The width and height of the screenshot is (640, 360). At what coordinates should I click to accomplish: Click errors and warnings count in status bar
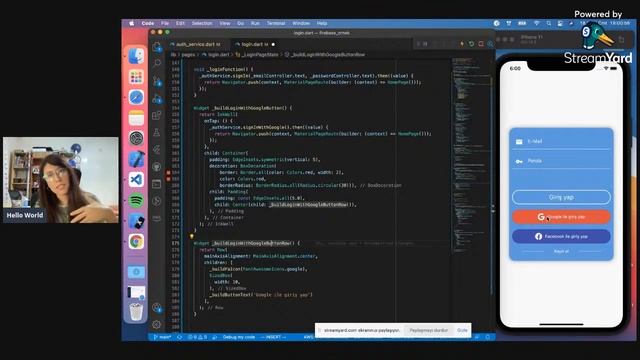point(197,337)
